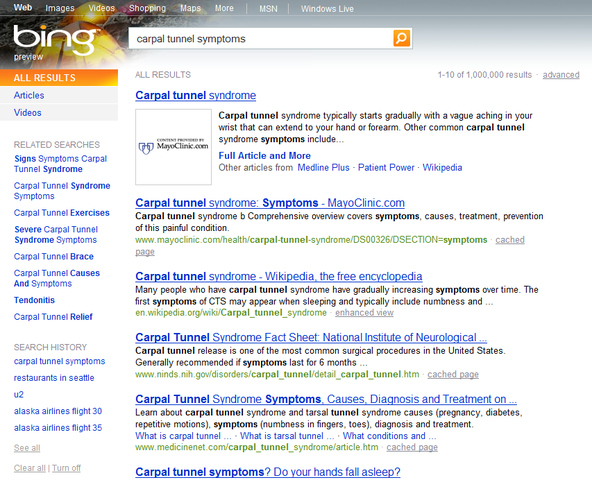
Task: Open National Institute of Neurological Fact Sheet
Action: click(x=311, y=337)
